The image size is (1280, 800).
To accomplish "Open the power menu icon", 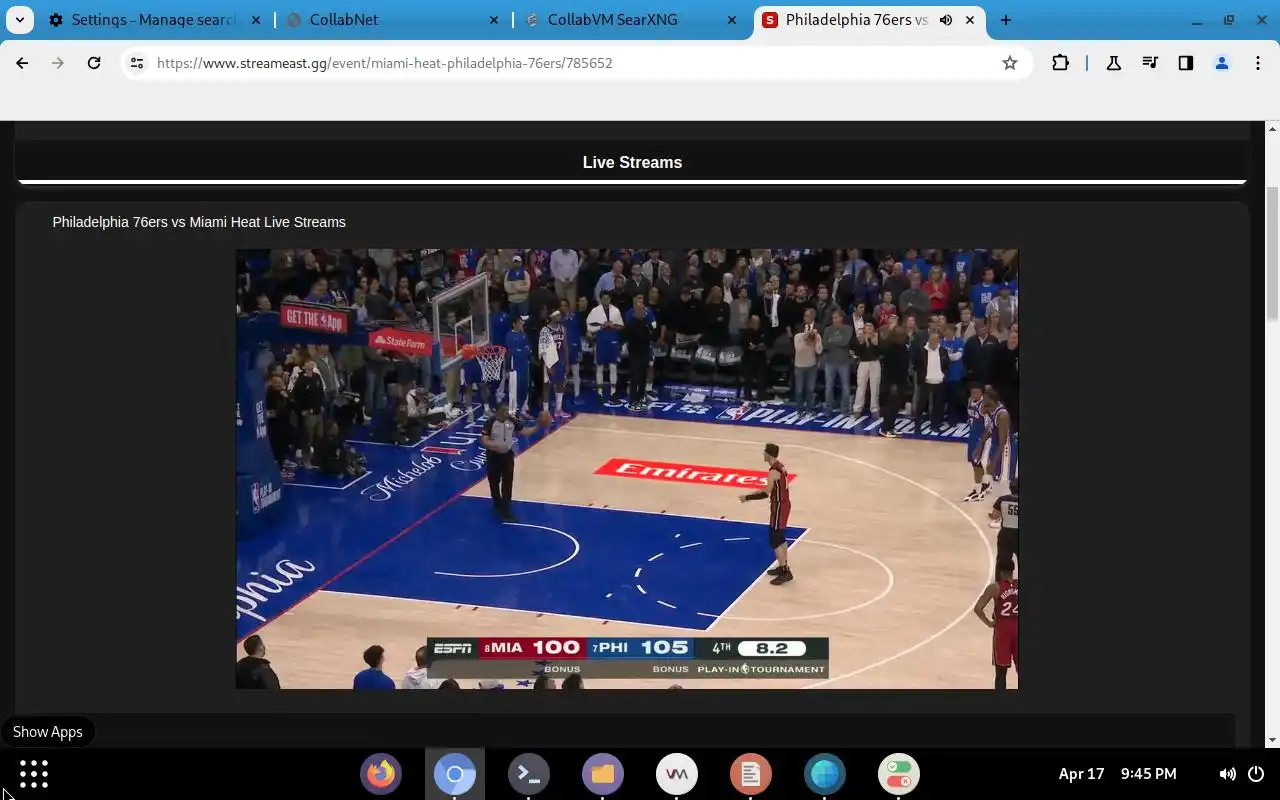I will 1256,774.
